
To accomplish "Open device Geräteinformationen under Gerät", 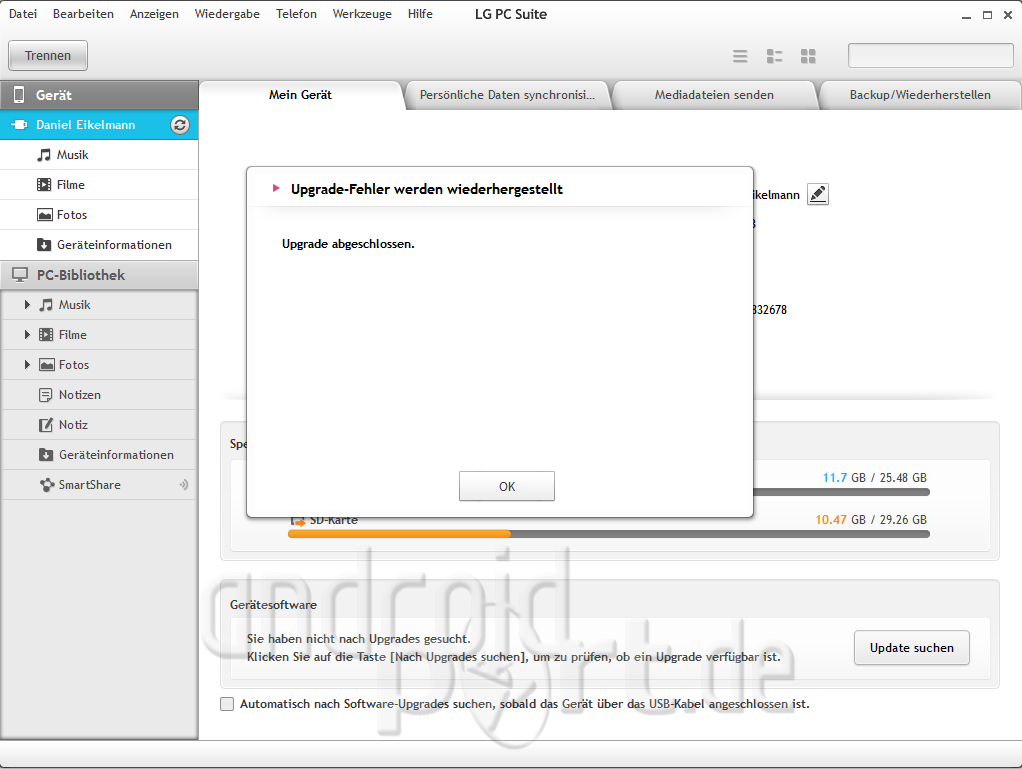I will click(114, 245).
